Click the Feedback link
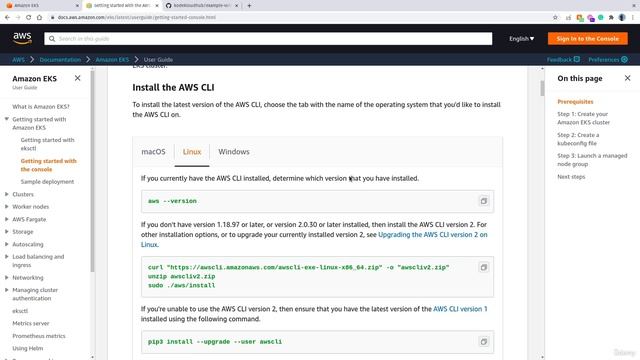Image resolution: width=640 pixels, height=360 pixels. tap(563, 60)
